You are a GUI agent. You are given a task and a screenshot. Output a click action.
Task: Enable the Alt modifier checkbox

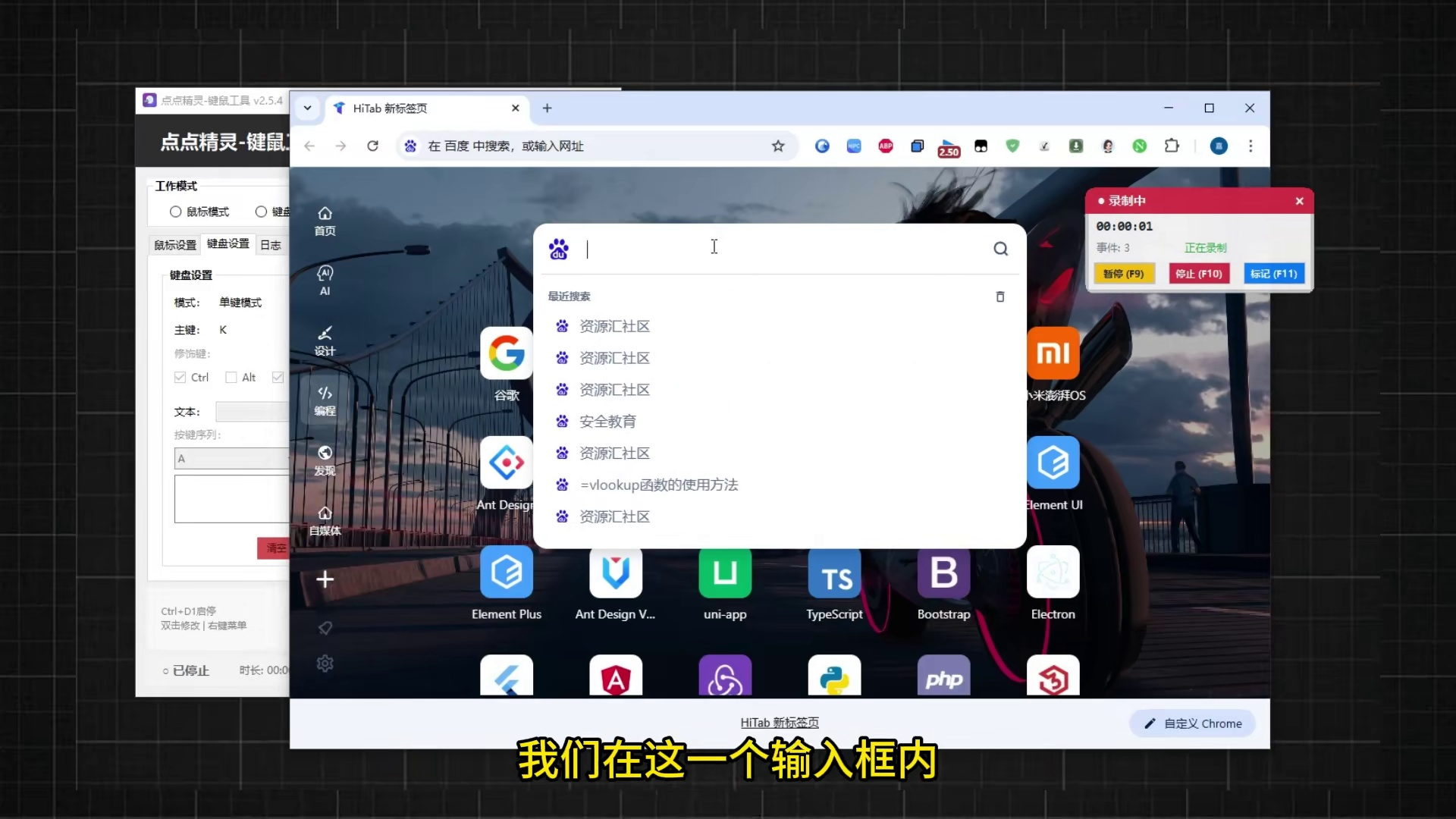231,377
